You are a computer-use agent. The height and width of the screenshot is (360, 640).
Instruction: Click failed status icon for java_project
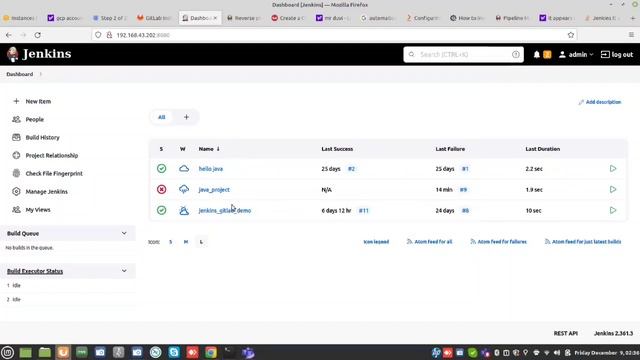click(x=162, y=189)
